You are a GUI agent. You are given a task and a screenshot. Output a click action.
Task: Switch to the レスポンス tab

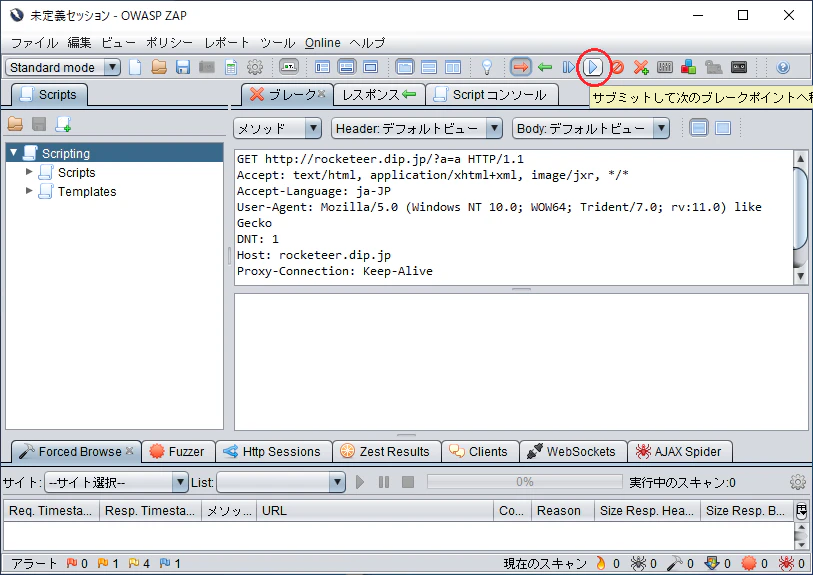pos(379,95)
